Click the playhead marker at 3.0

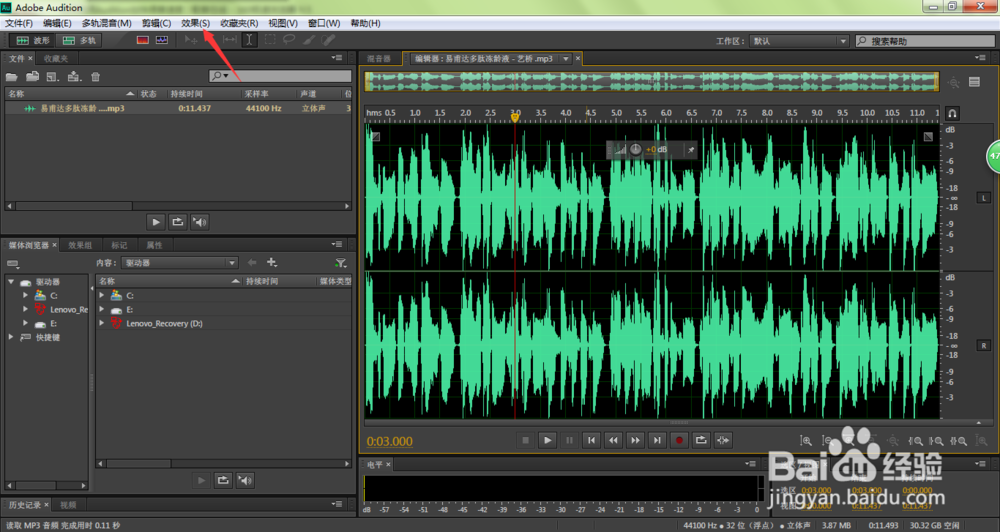(x=515, y=117)
